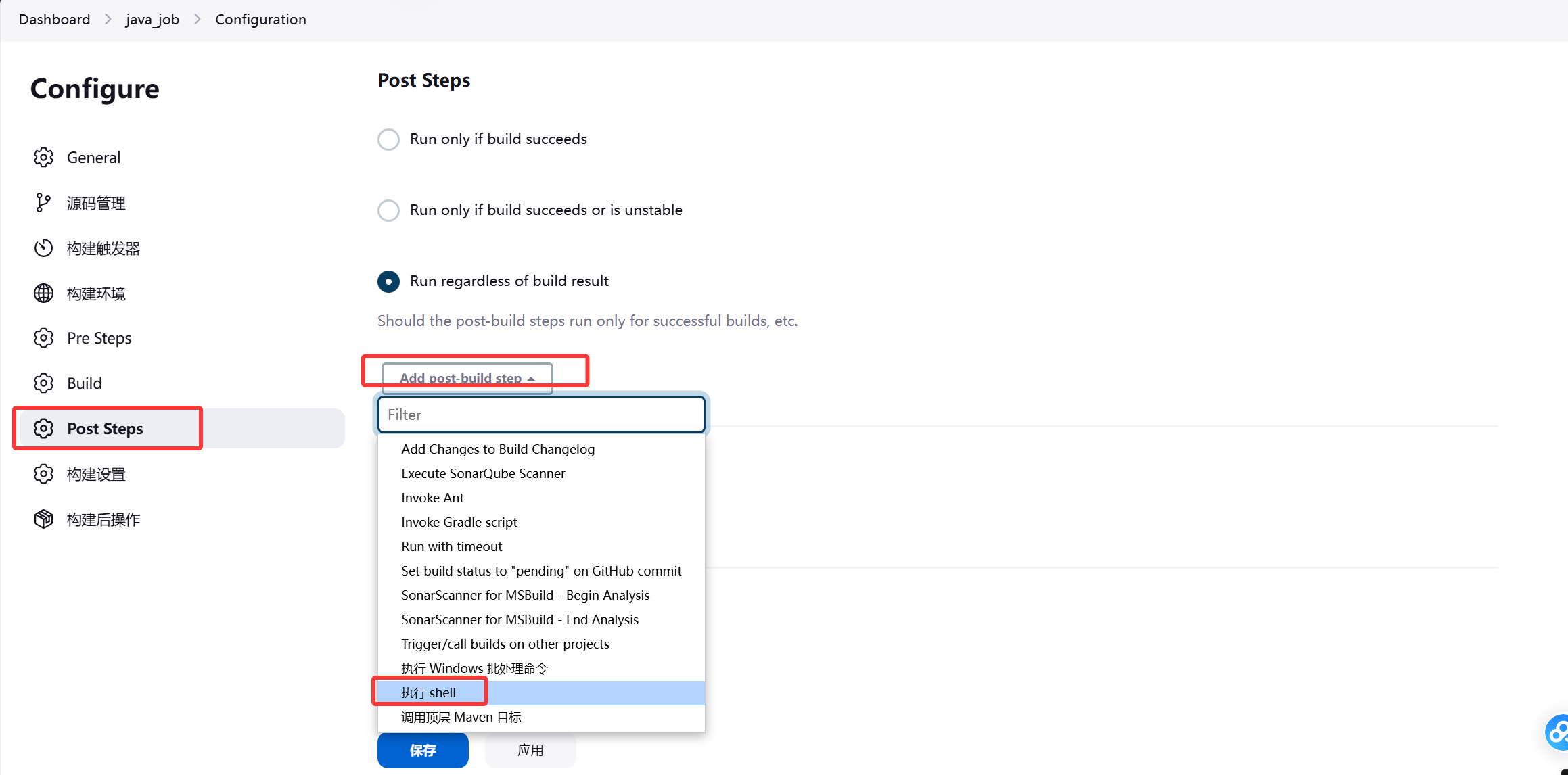The width and height of the screenshot is (1568, 775).
Task: Choose Run with timeout option
Action: 541,546
